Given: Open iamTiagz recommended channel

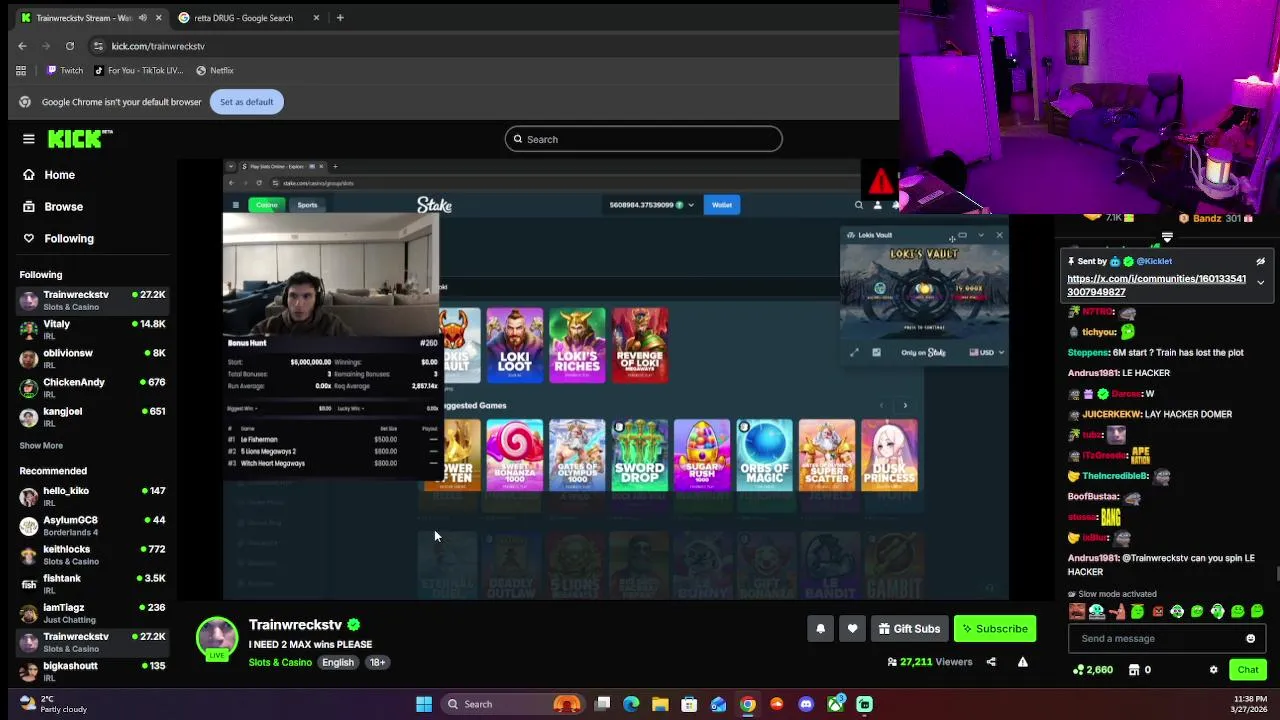Looking at the screenshot, I should click(x=92, y=612).
